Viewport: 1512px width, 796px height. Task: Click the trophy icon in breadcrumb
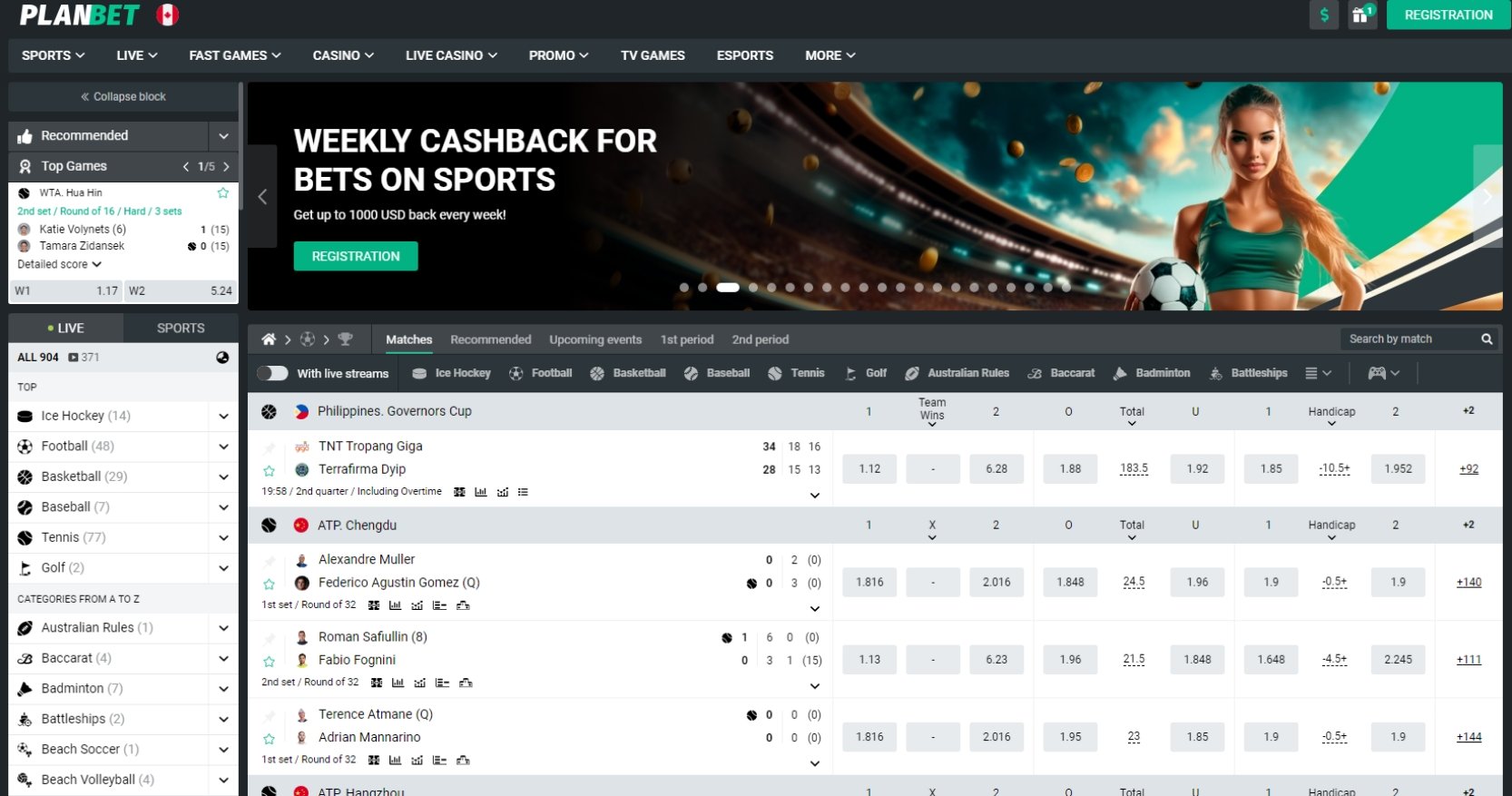pyautogui.click(x=345, y=339)
